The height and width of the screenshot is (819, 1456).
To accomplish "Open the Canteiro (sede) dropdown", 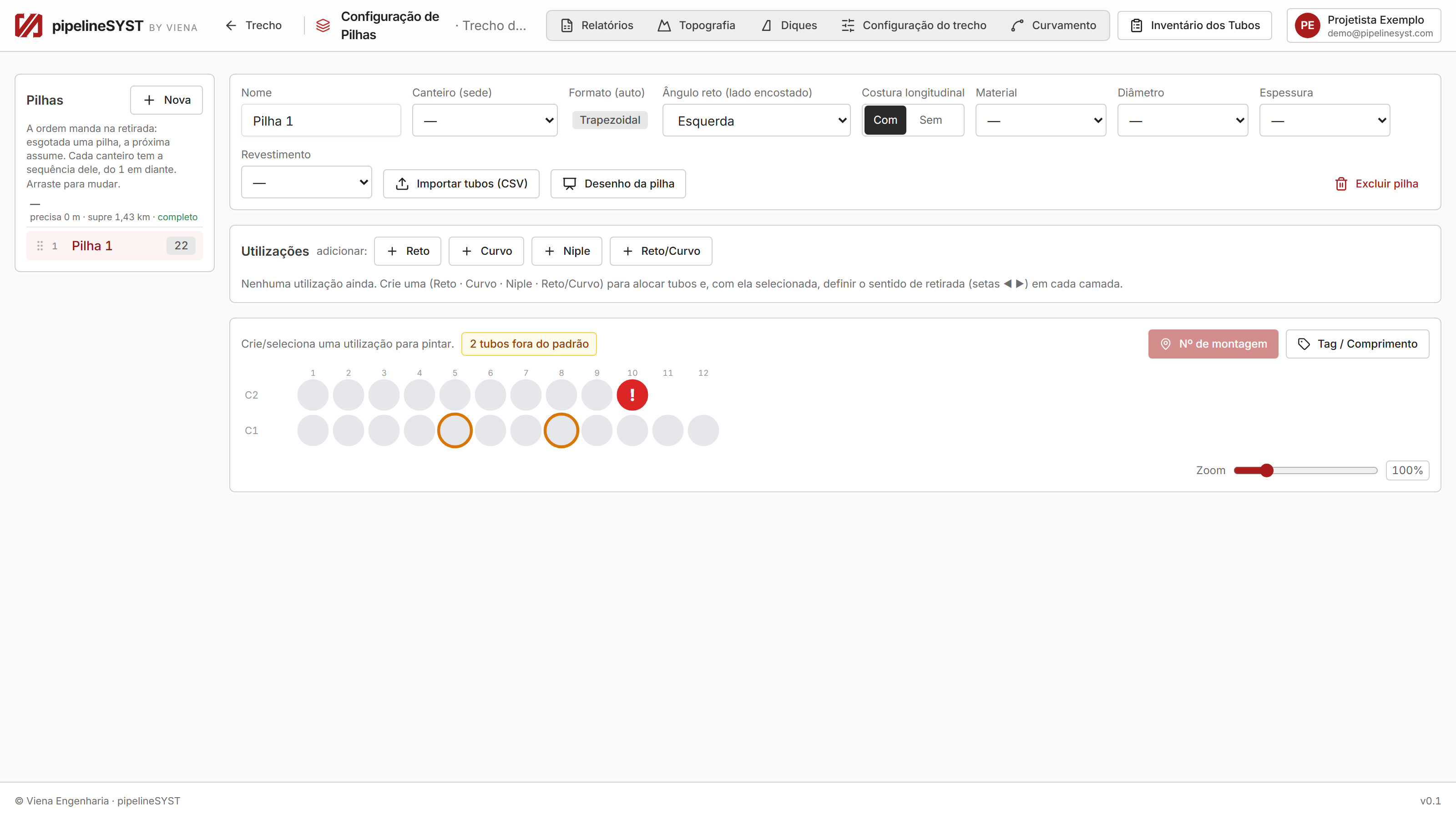I will click(x=485, y=120).
